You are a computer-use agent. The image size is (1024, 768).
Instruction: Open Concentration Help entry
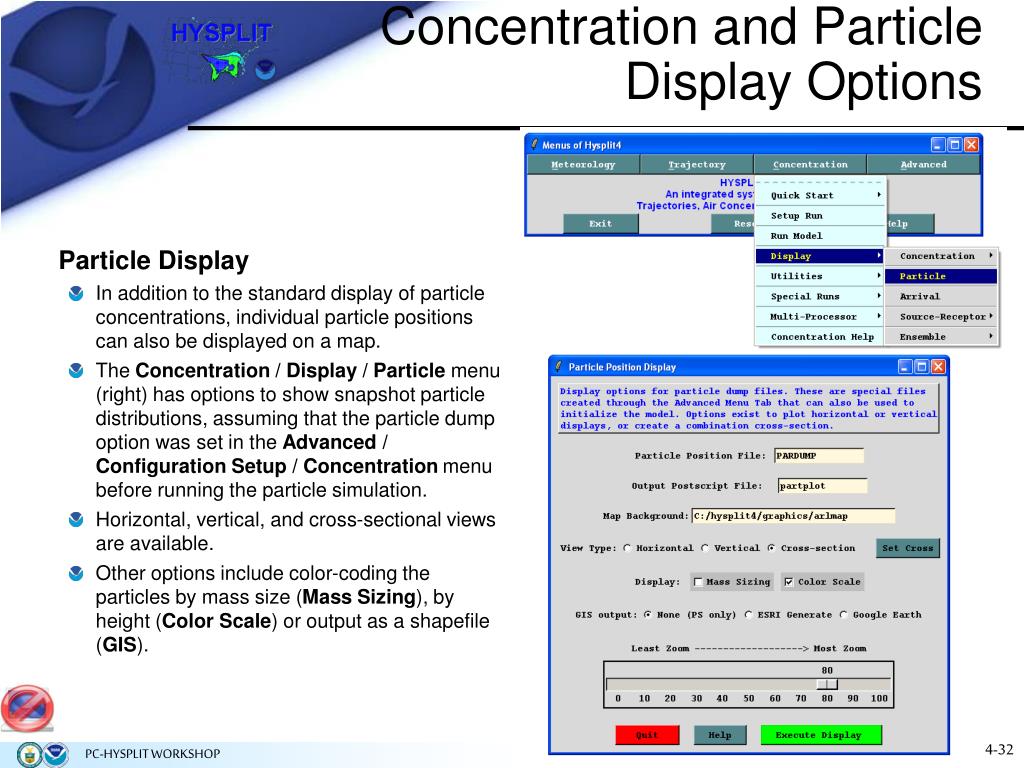click(x=820, y=337)
